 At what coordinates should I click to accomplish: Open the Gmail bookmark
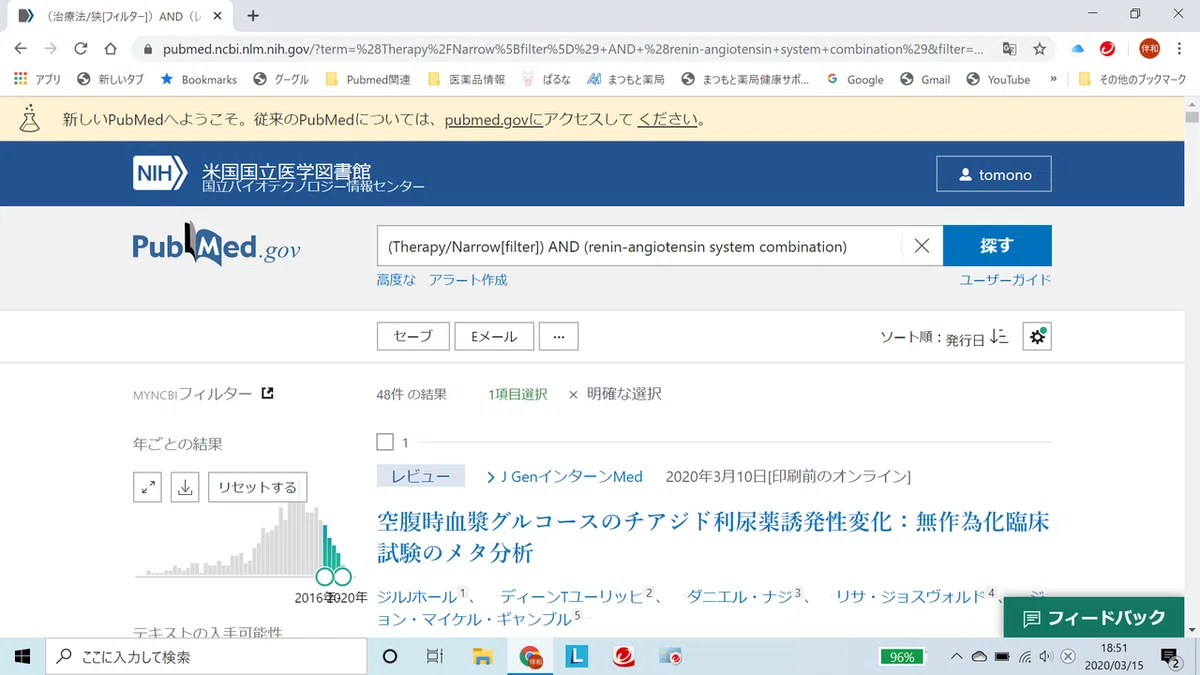point(925,79)
